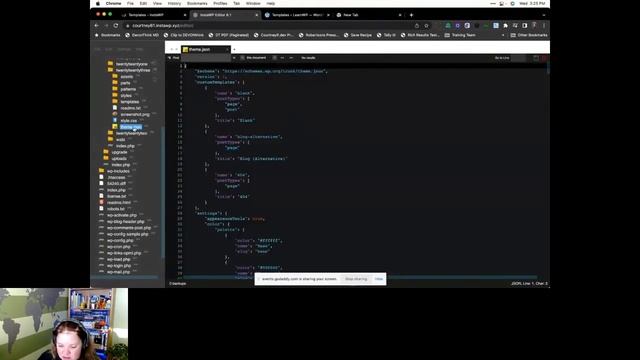This screenshot has height=360, width=640.
Task: Open wp-load.php file
Action: 118,259
